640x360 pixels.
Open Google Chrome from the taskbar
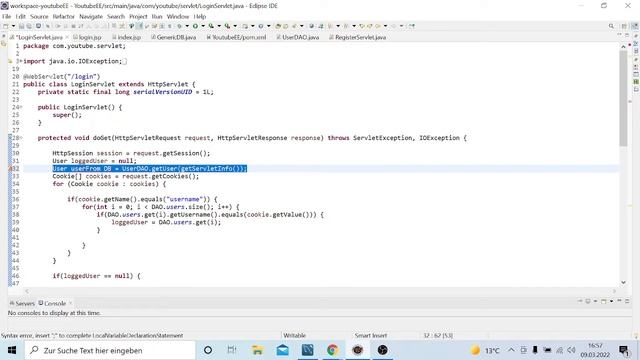[333, 350]
